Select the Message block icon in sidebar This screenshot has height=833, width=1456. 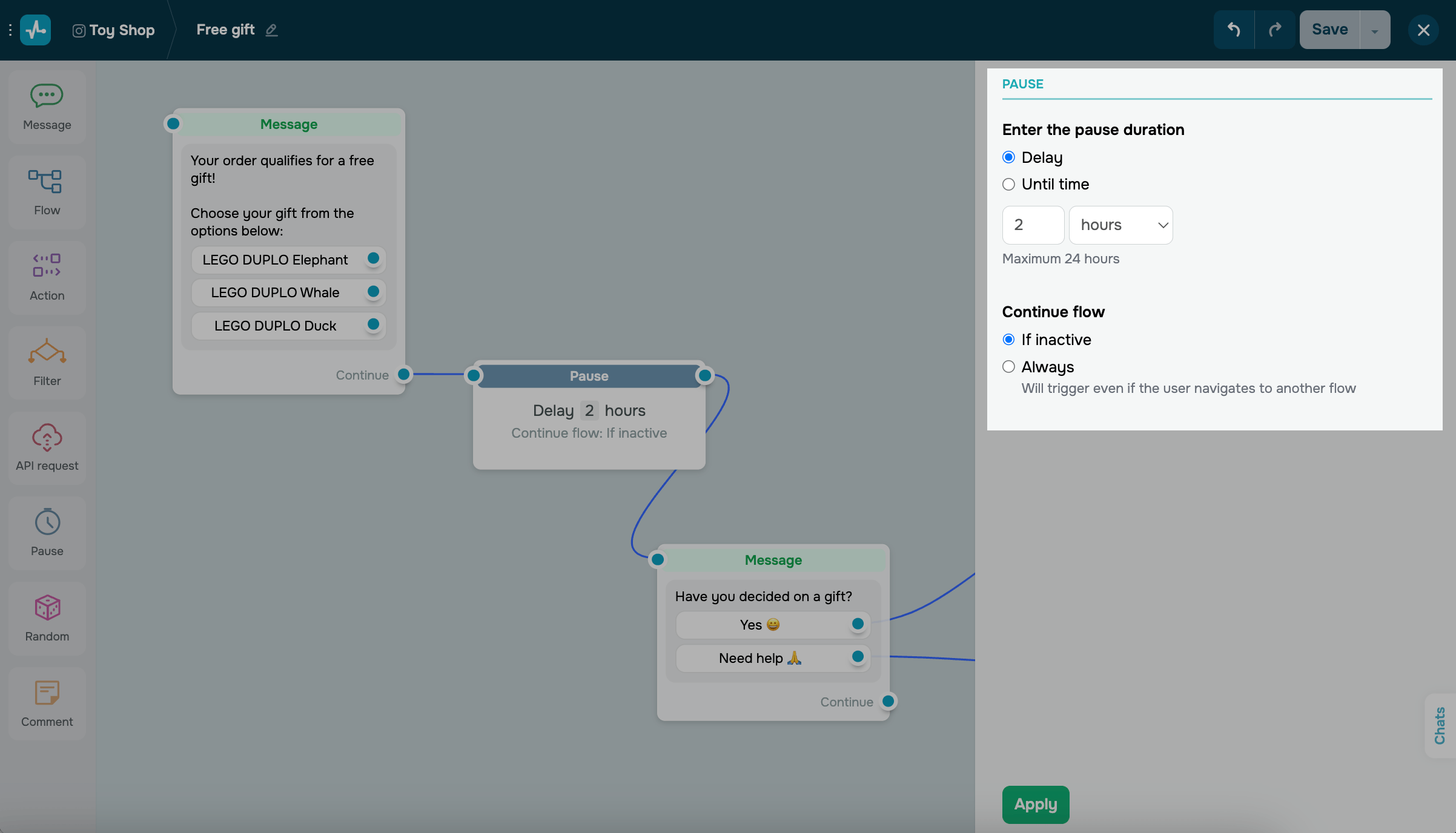coord(47,96)
